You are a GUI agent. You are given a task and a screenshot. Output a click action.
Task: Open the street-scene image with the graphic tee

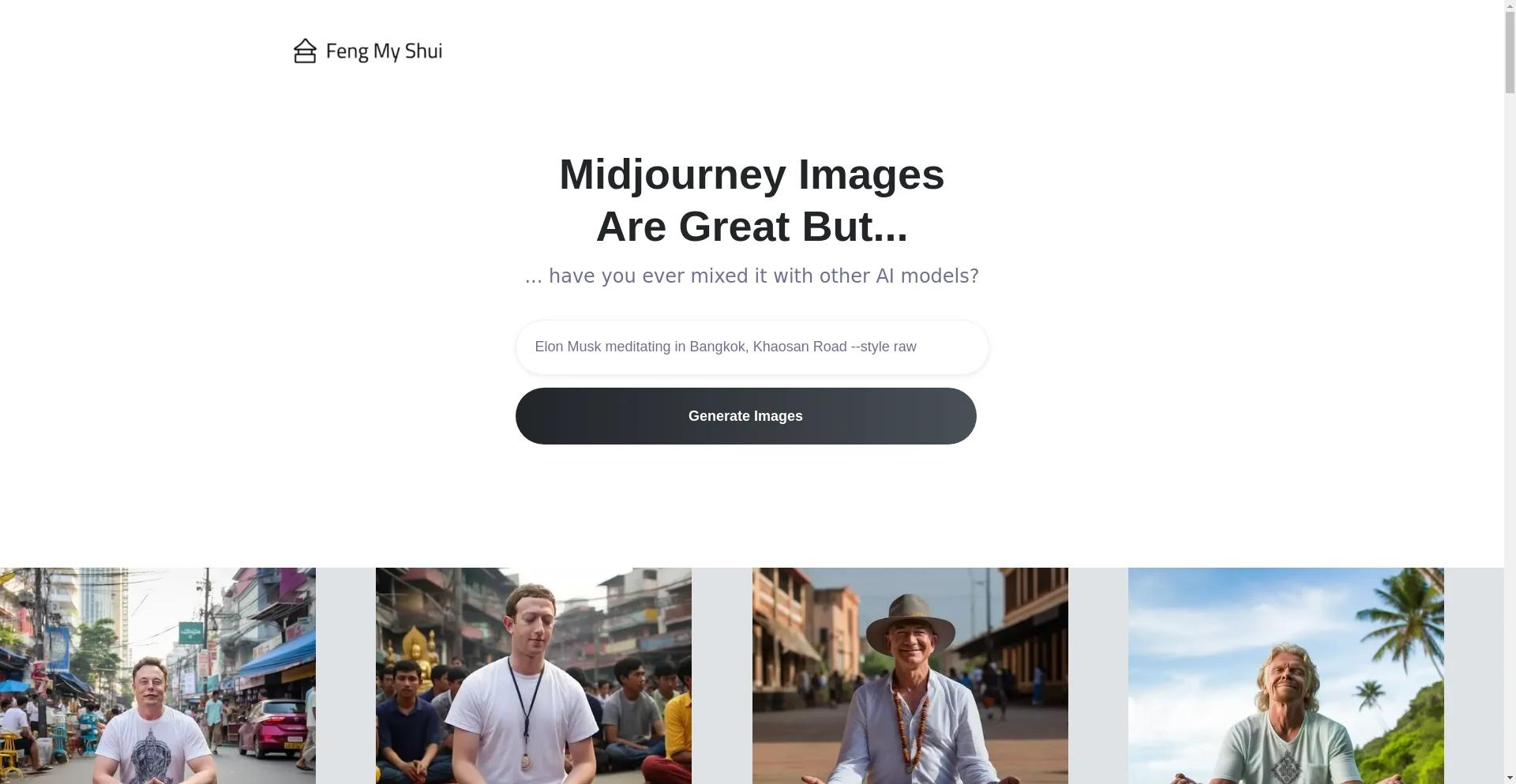tap(158, 676)
